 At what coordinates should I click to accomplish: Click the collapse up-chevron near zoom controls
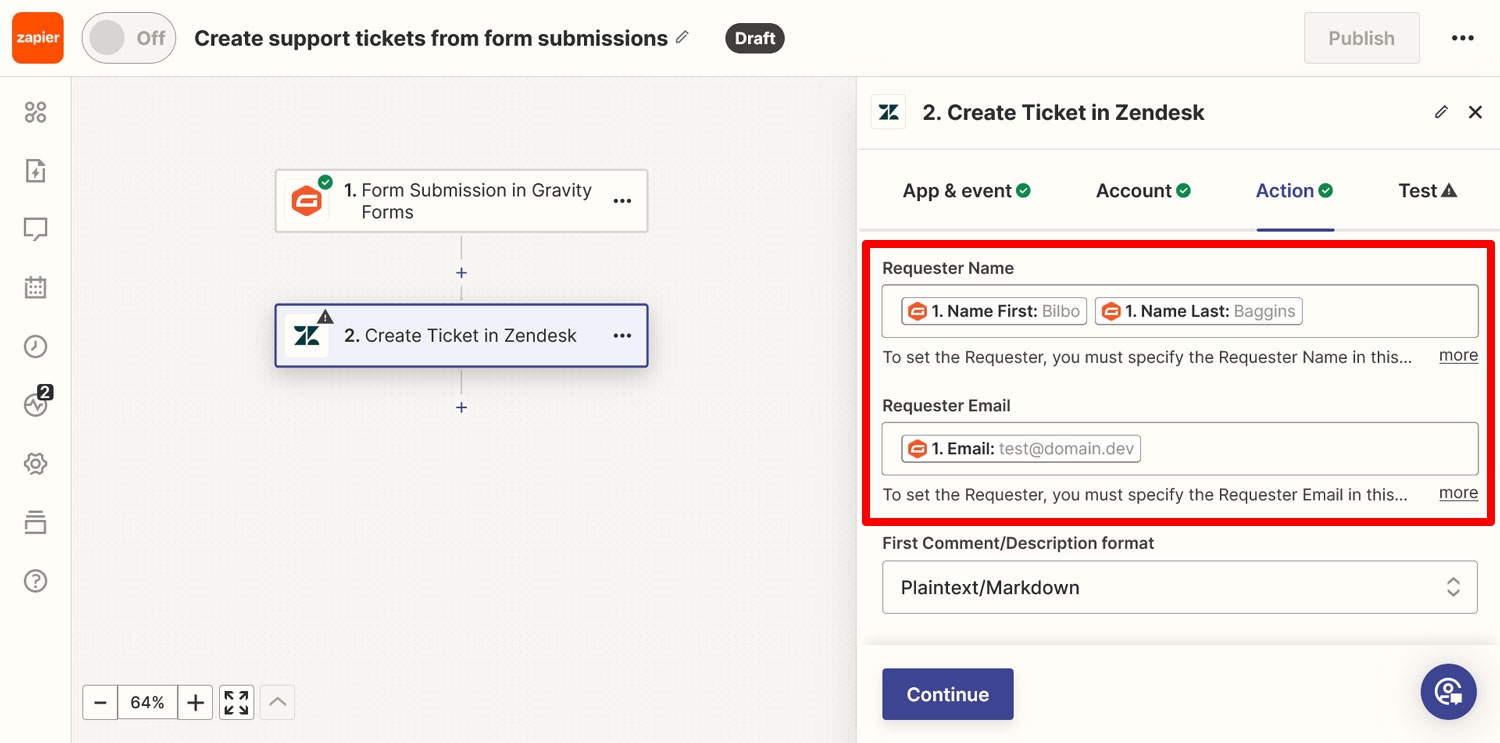[x=278, y=702]
